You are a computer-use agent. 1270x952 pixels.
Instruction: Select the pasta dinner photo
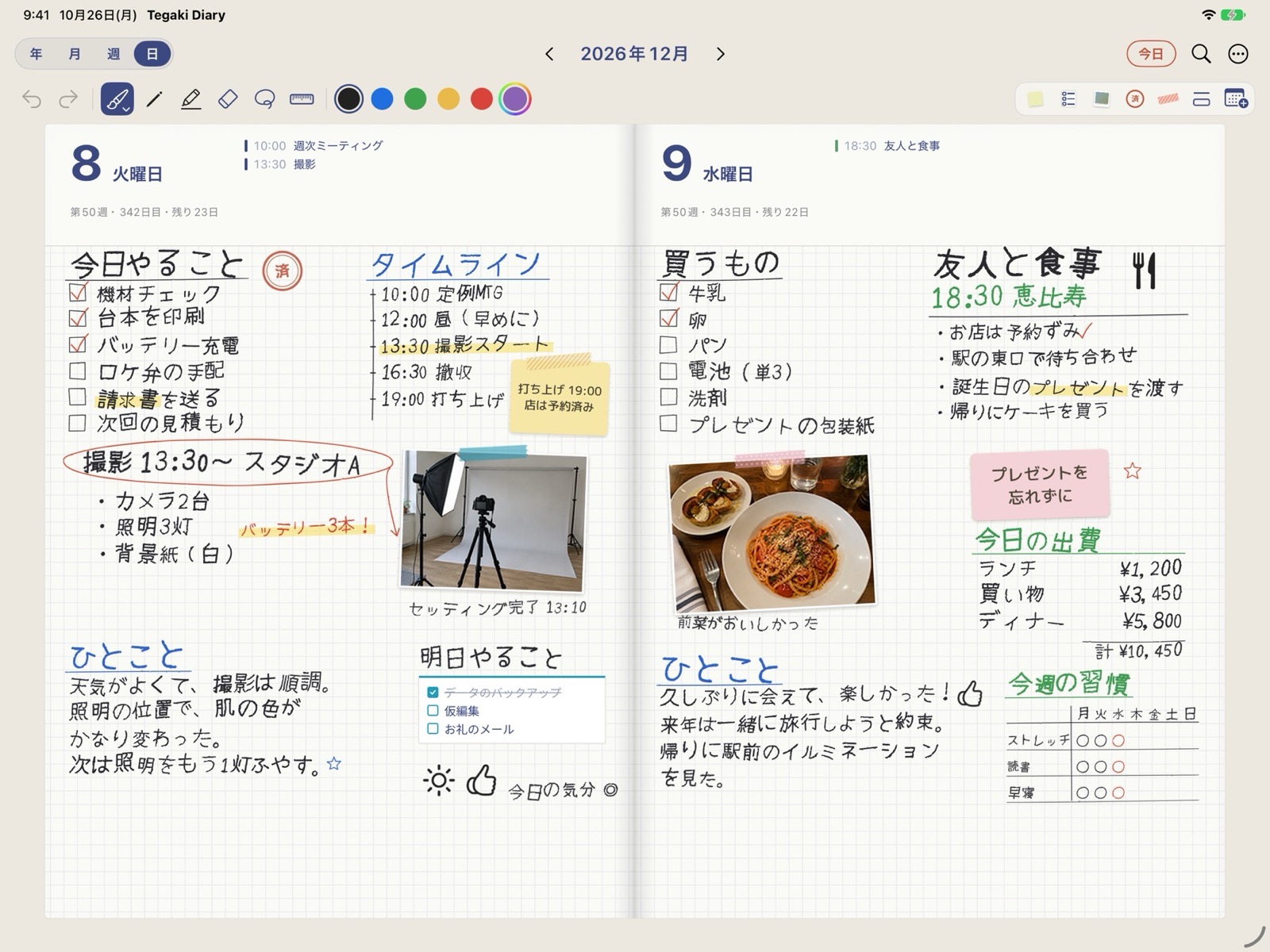772,533
